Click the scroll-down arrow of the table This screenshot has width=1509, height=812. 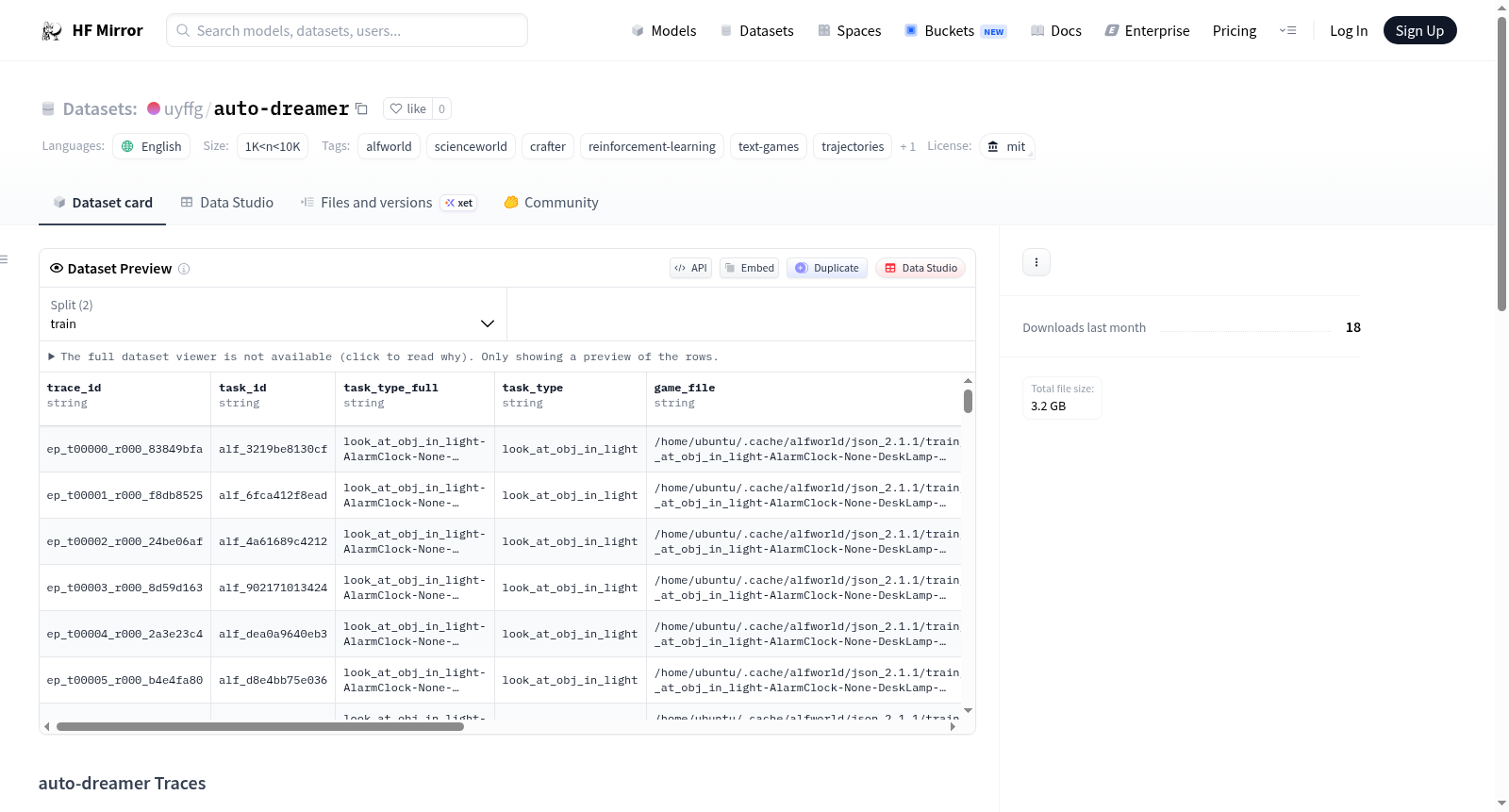(x=968, y=710)
